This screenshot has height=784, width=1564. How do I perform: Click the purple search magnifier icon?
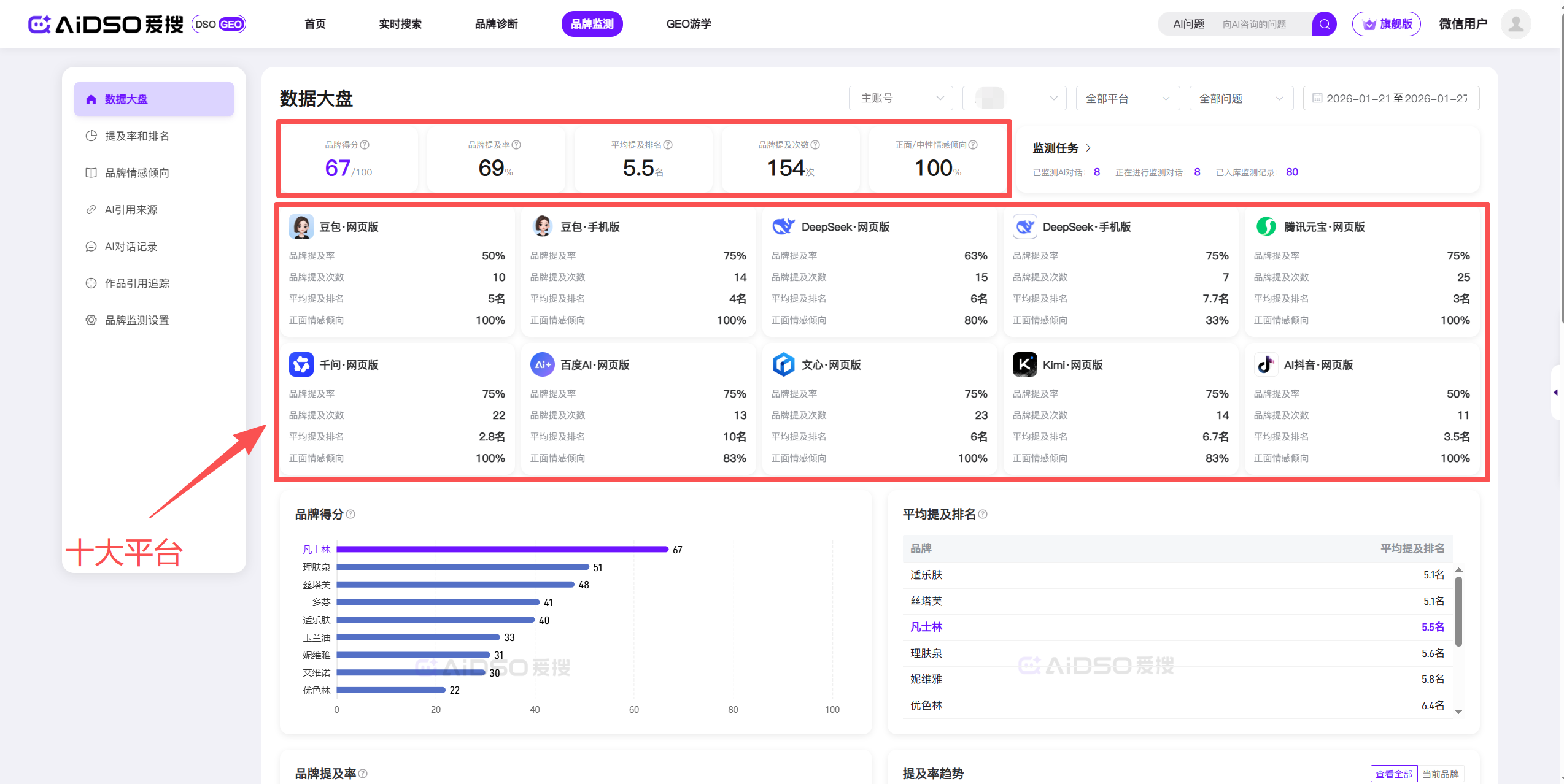pyautogui.click(x=1324, y=25)
